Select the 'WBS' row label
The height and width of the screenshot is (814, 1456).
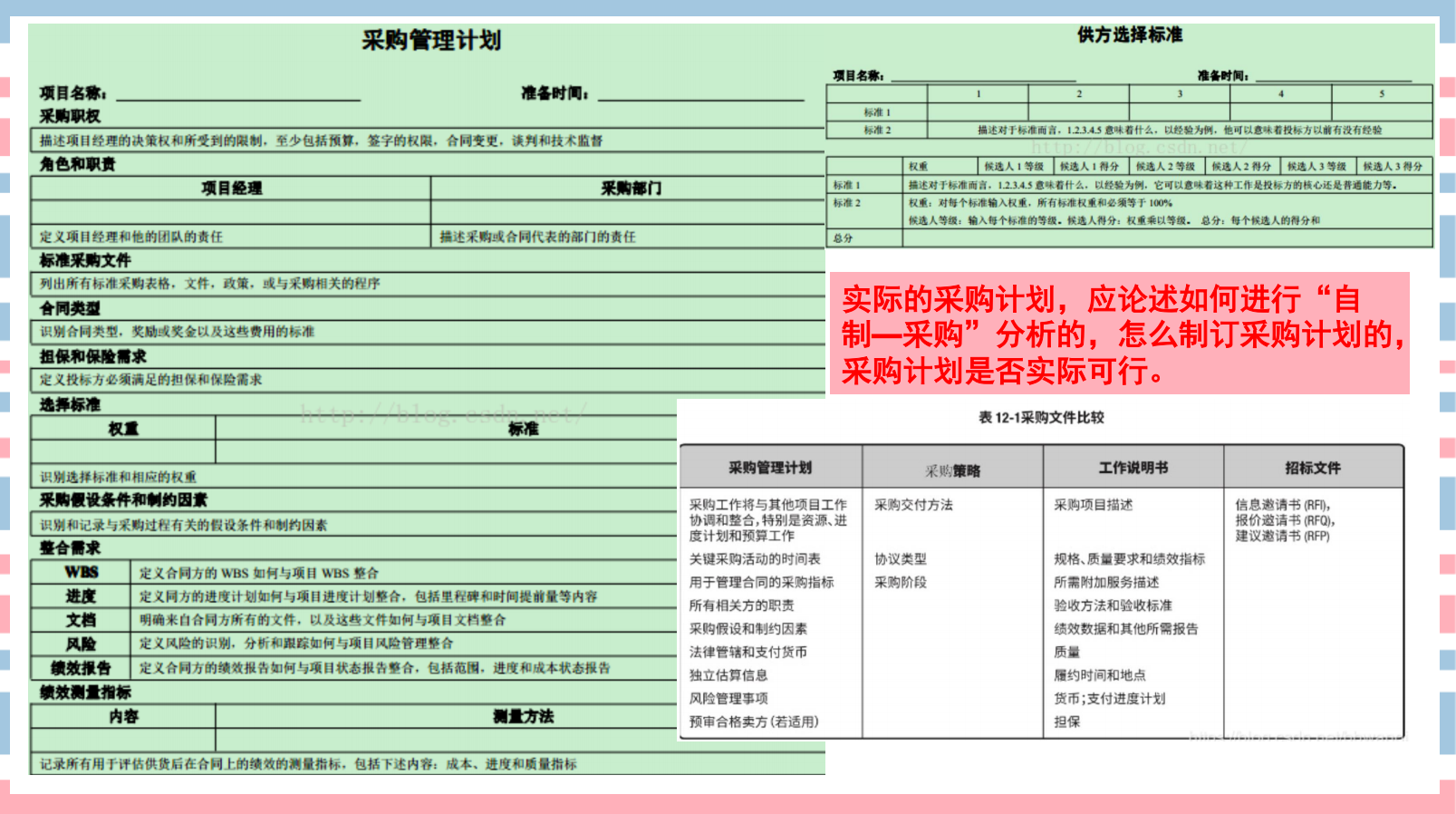82,572
